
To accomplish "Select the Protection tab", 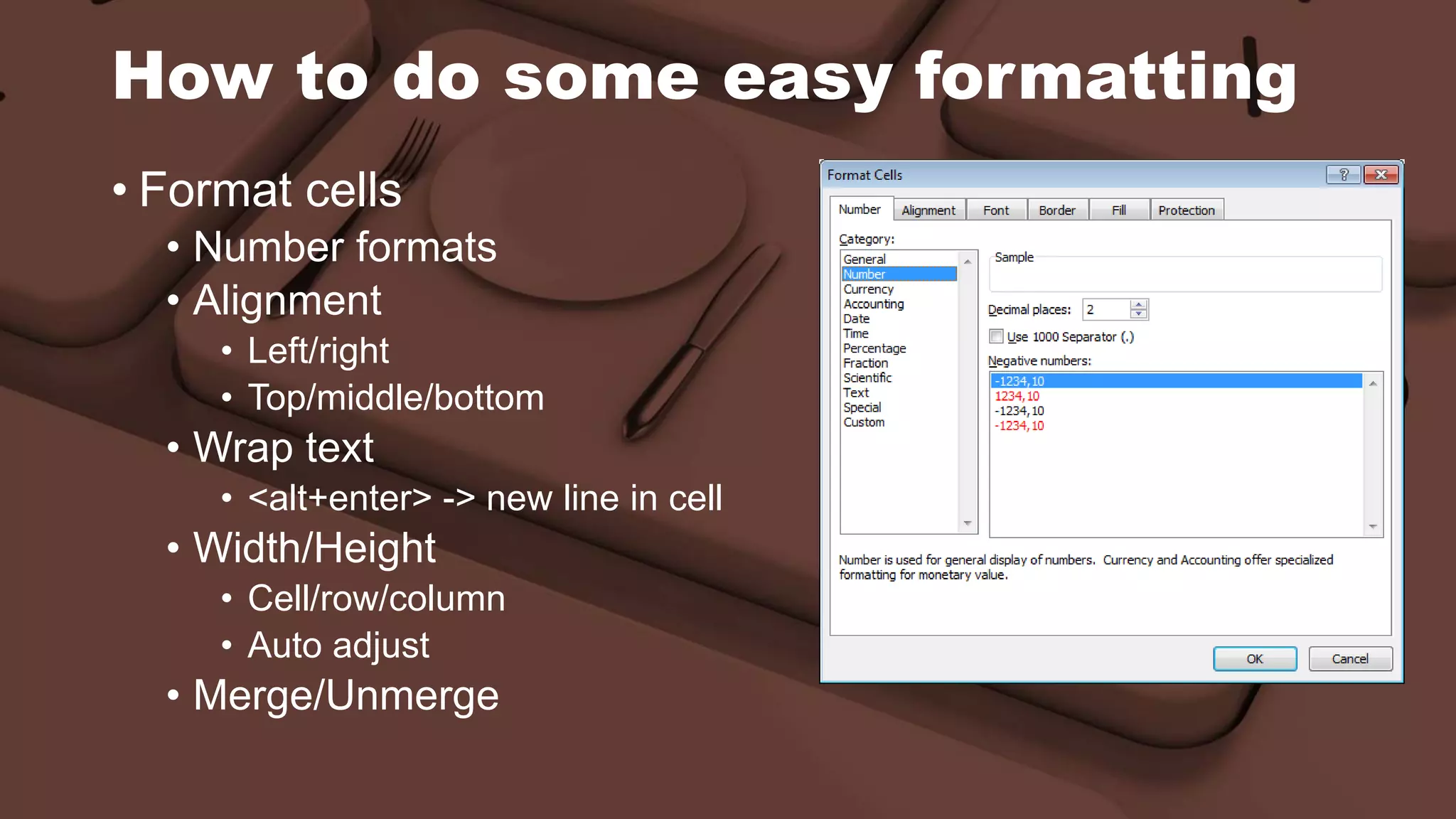I will coord(1186,210).
